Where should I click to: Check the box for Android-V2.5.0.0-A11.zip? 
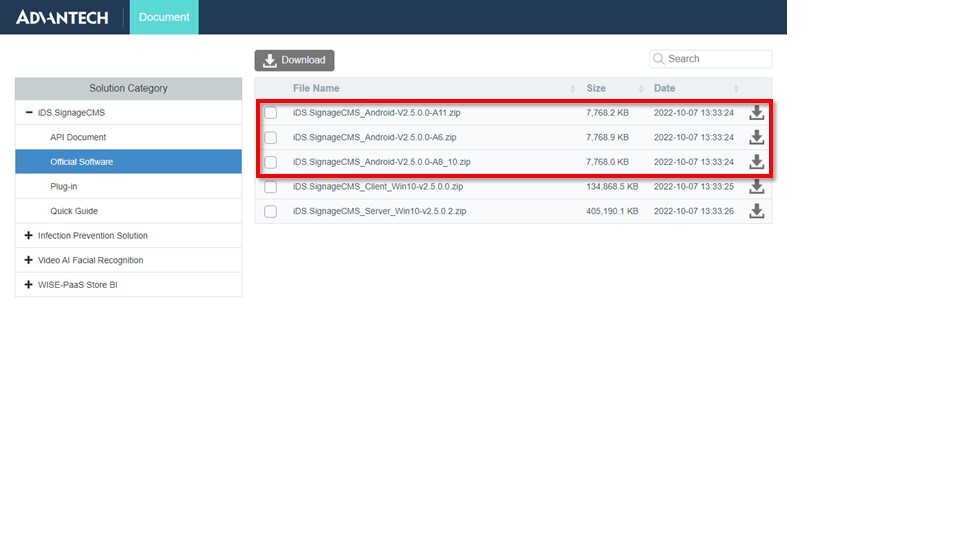pyautogui.click(x=270, y=113)
